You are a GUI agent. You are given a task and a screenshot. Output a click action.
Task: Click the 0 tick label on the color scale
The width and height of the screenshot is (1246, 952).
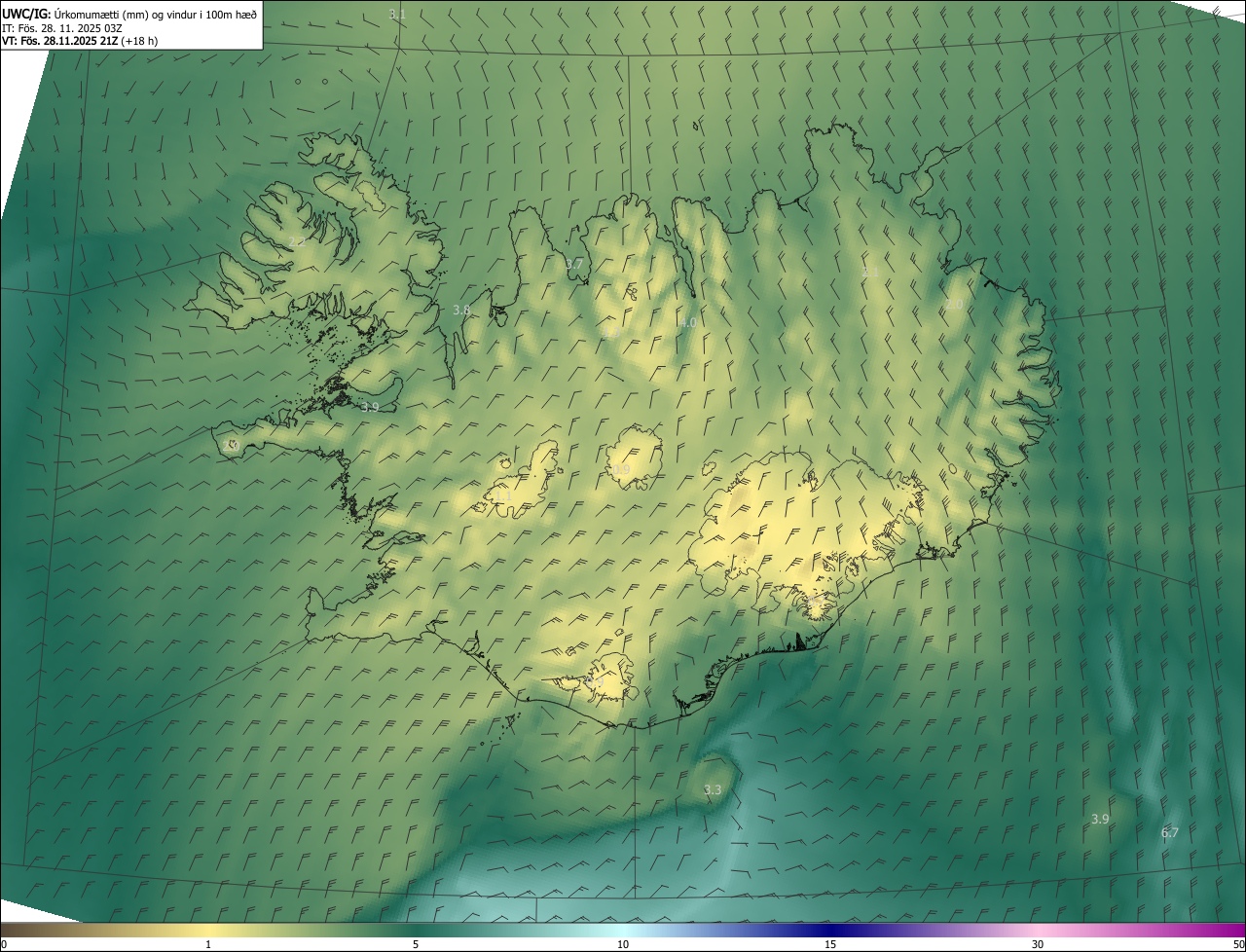(x=4, y=944)
